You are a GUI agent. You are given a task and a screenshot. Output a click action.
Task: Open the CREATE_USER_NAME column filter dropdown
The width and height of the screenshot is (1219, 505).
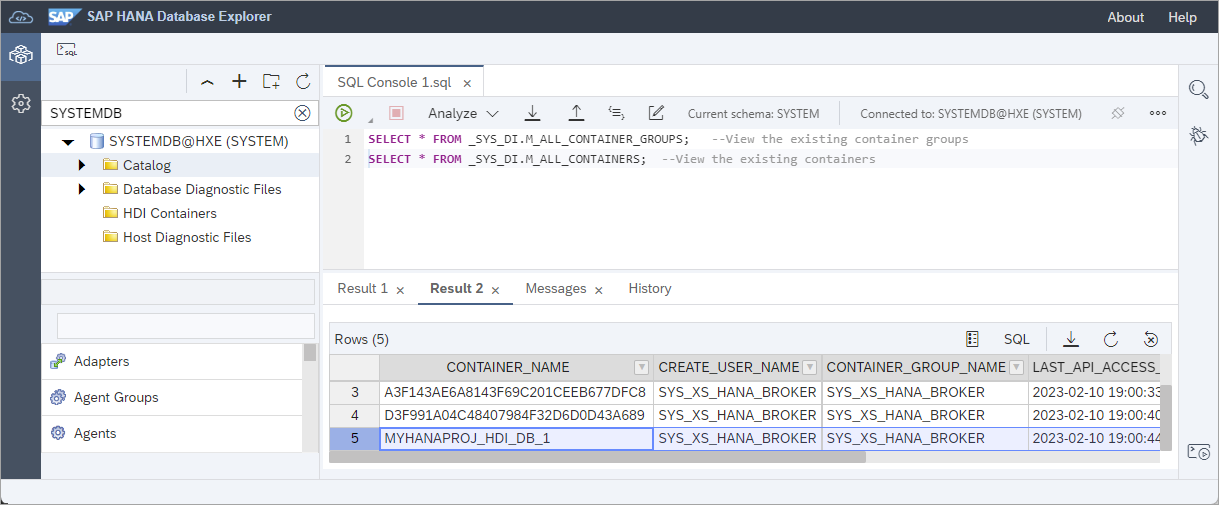pos(810,367)
